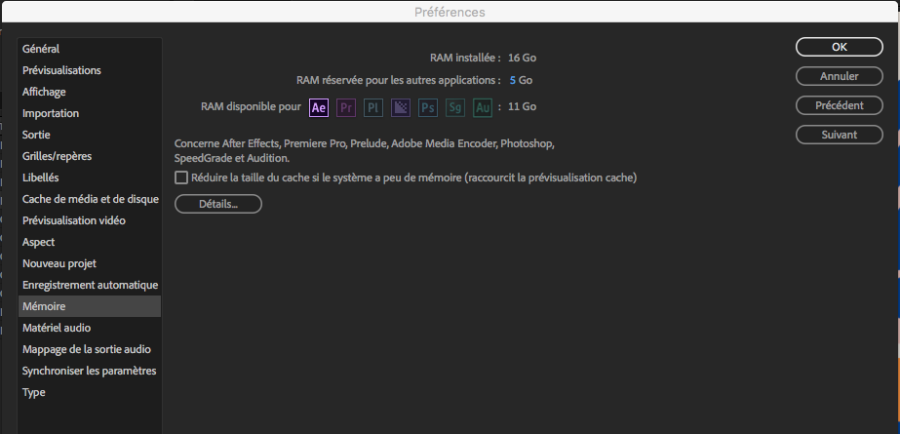Enable reduce cache size when memory low
This screenshot has width=900, height=434.
tap(181, 178)
